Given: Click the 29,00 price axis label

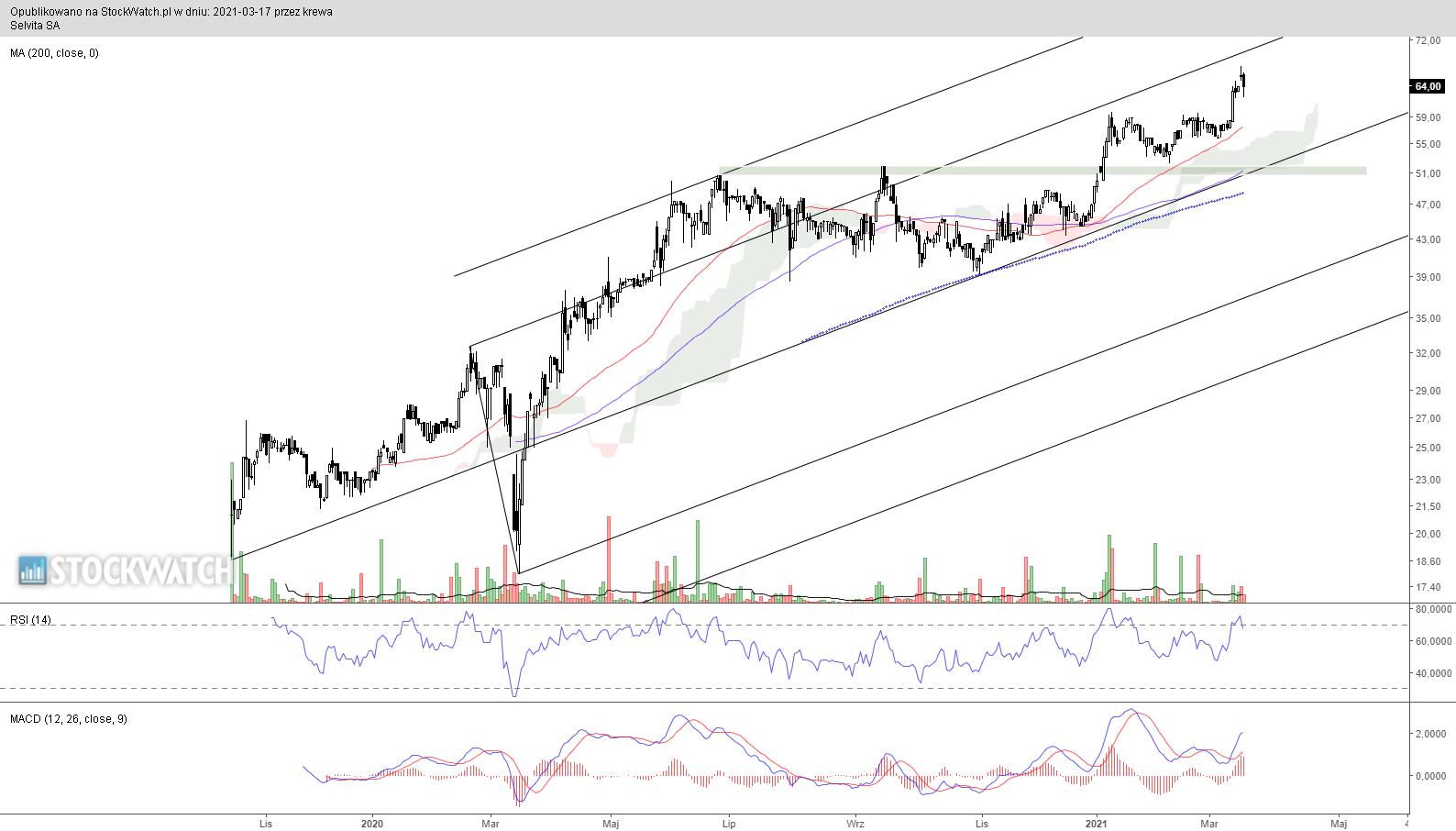Looking at the screenshot, I should click(x=1428, y=391).
